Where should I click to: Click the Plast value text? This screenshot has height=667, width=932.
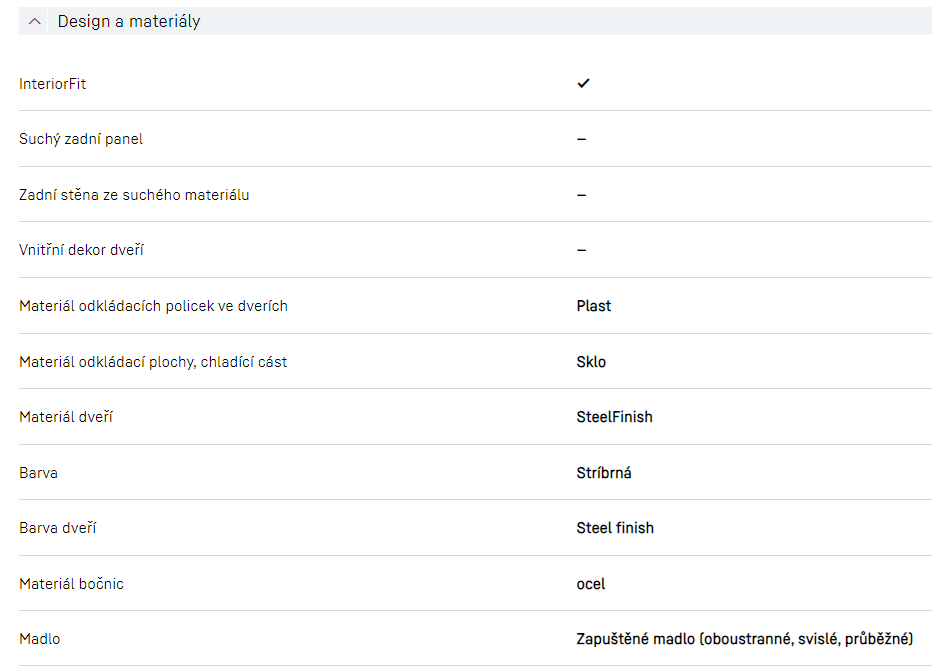pyautogui.click(x=593, y=306)
